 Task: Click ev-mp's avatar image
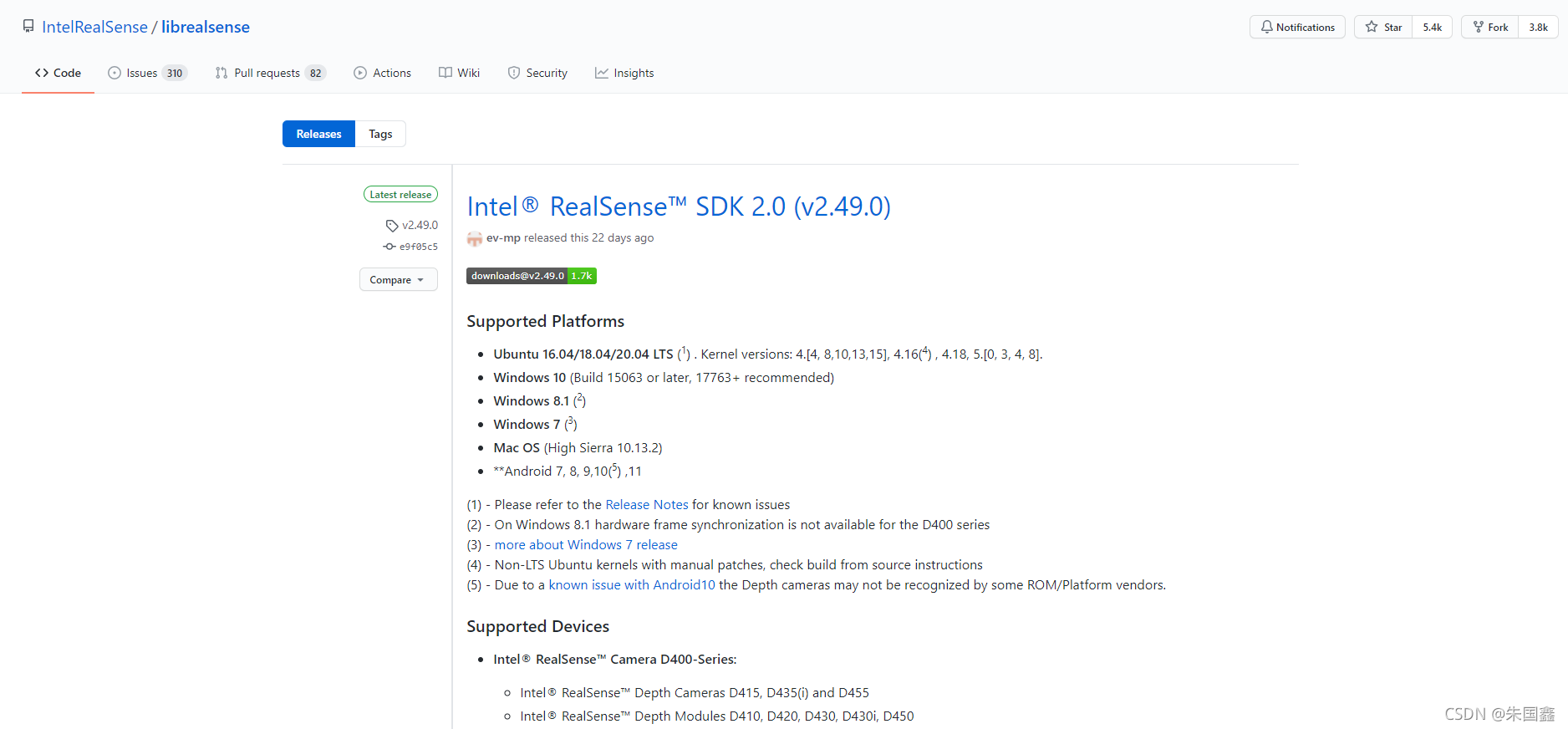[x=475, y=238]
